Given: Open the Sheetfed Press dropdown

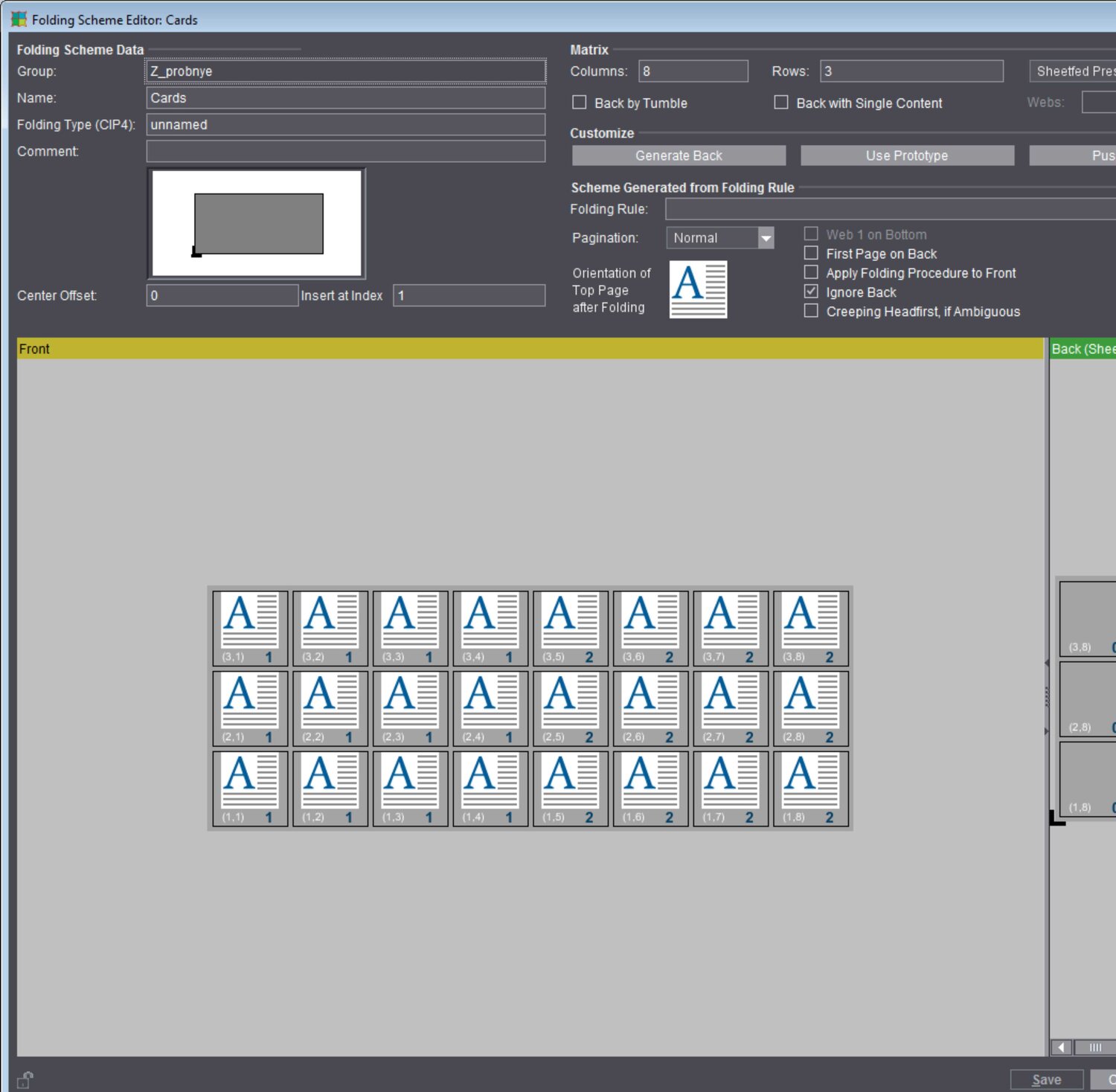Looking at the screenshot, I should [1072, 71].
